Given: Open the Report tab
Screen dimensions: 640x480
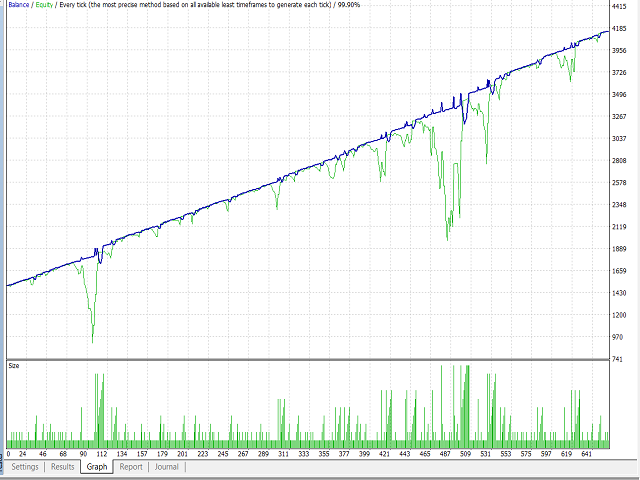Looking at the screenshot, I should click(x=131, y=467).
